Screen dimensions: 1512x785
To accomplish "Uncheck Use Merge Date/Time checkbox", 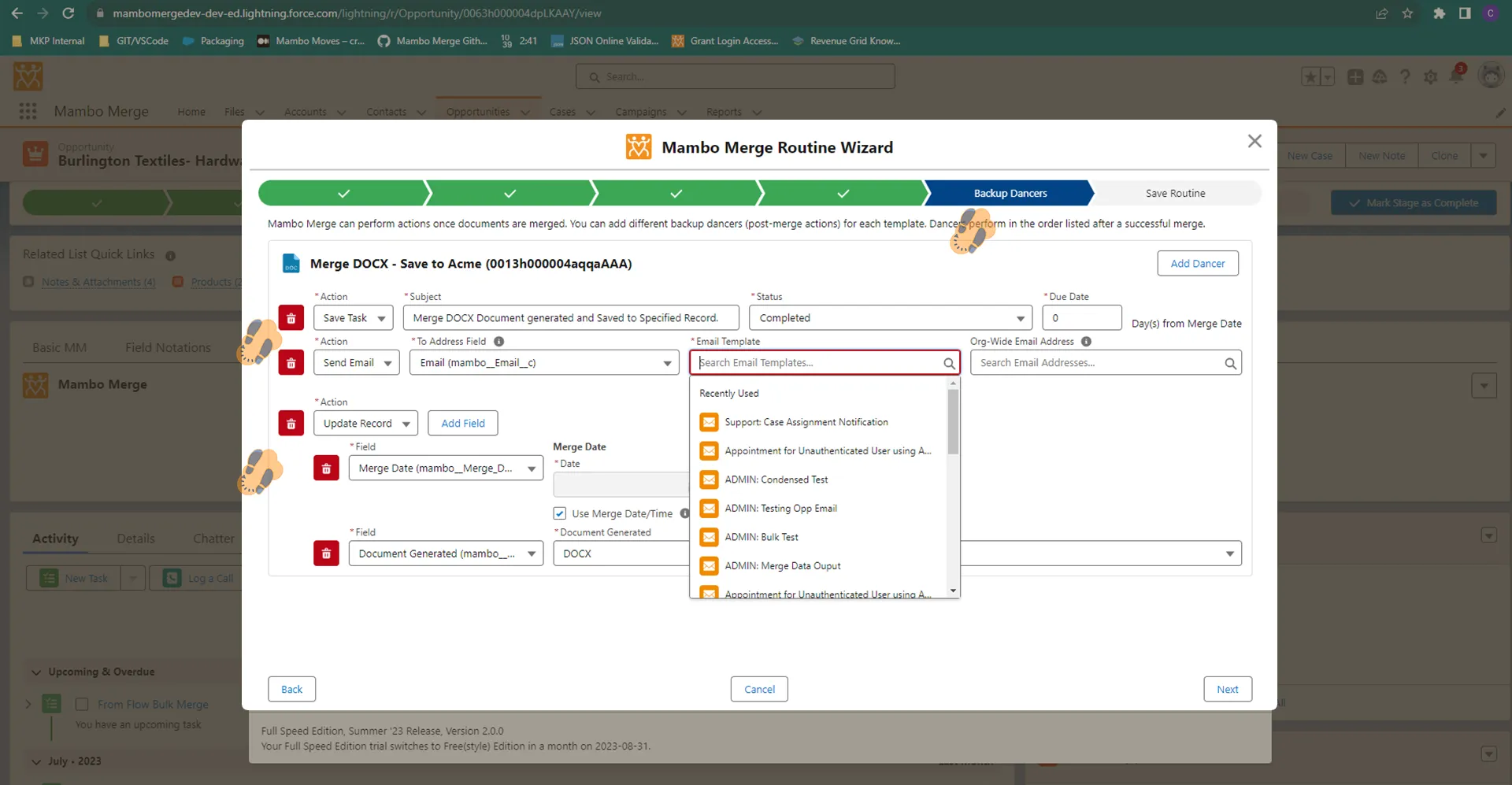I will click(x=560, y=513).
